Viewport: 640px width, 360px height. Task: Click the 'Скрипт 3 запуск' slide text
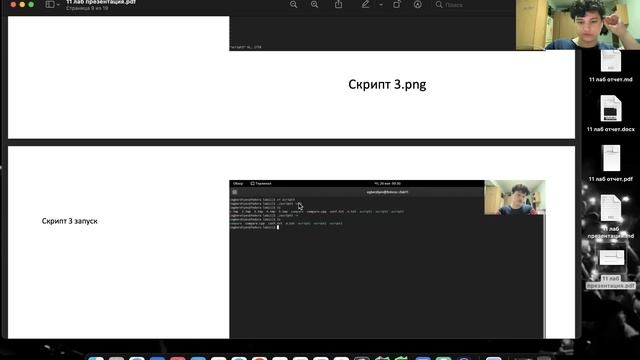click(x=69, y=221)
